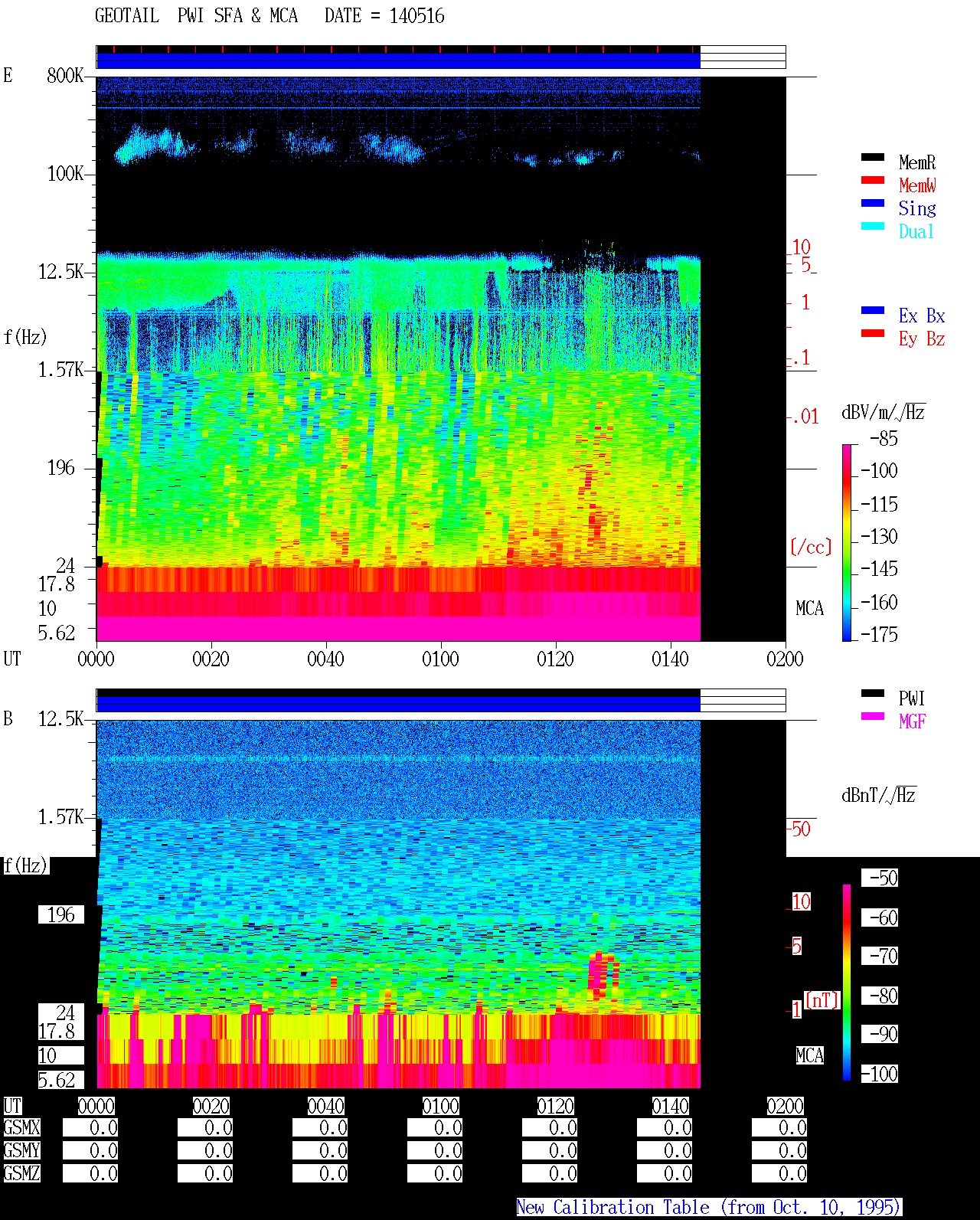Screen dimensions: 980x1220
Task: Click the black PWI legend swatch
Action: tap(873, 693)
